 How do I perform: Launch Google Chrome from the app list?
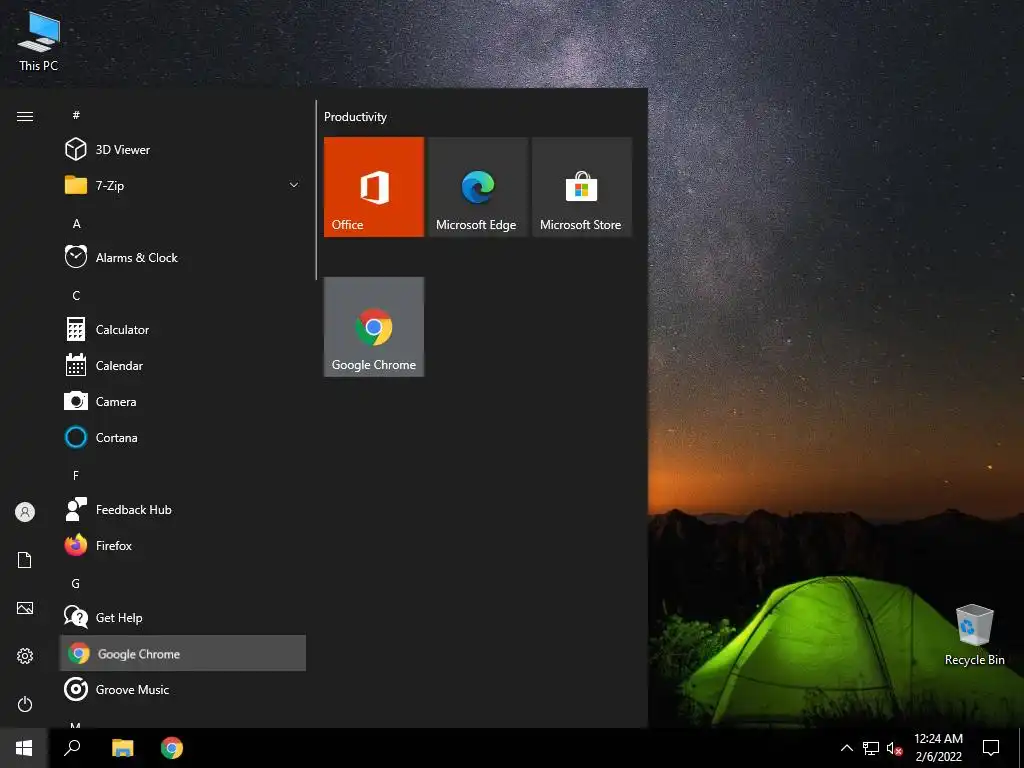[x=182, y=653]
